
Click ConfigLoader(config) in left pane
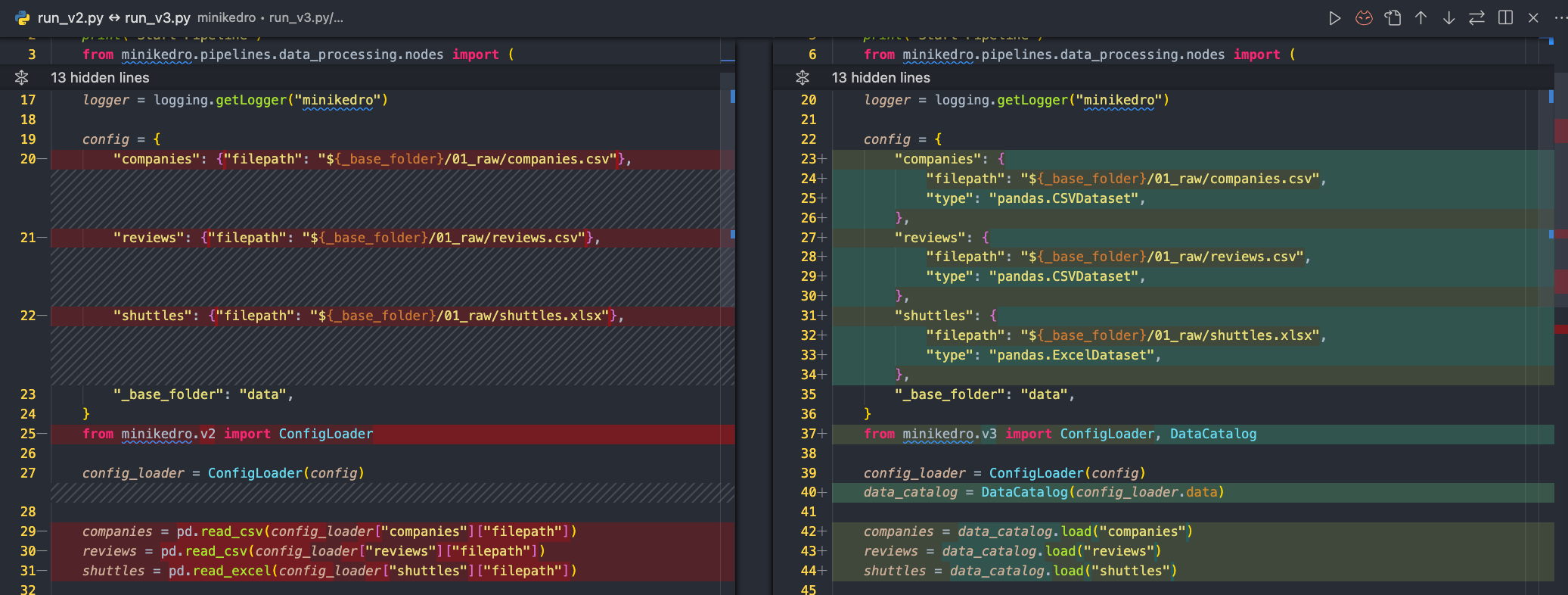tap(286, 473)
